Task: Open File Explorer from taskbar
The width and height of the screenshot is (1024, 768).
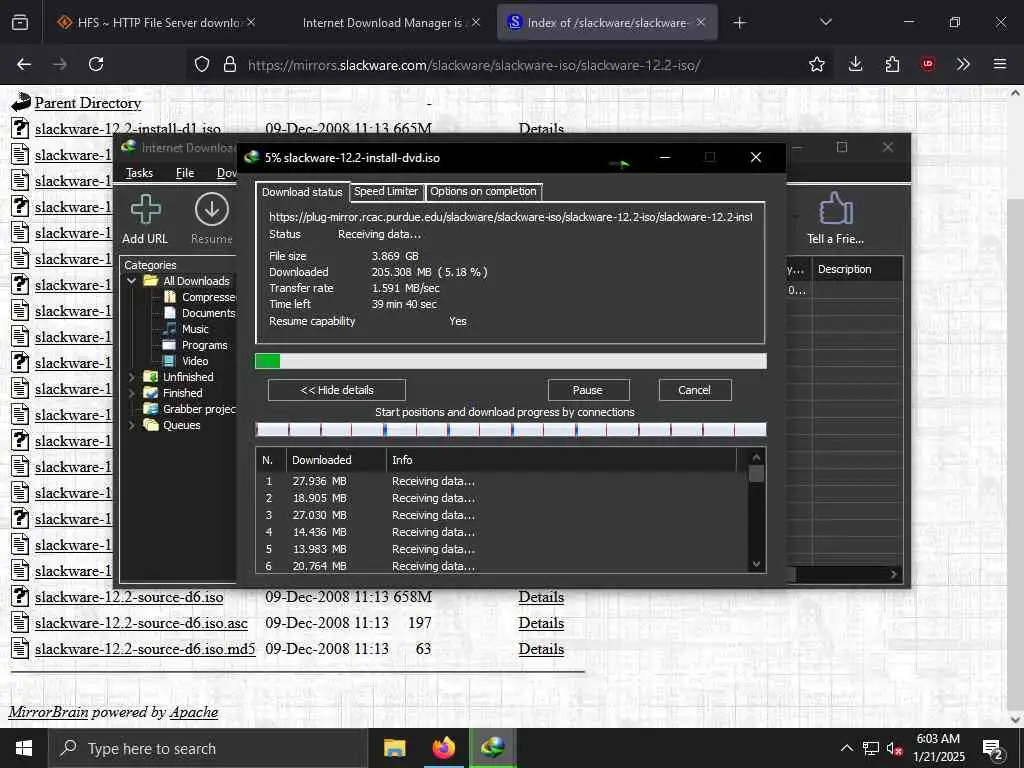Action: pos(394,748)
